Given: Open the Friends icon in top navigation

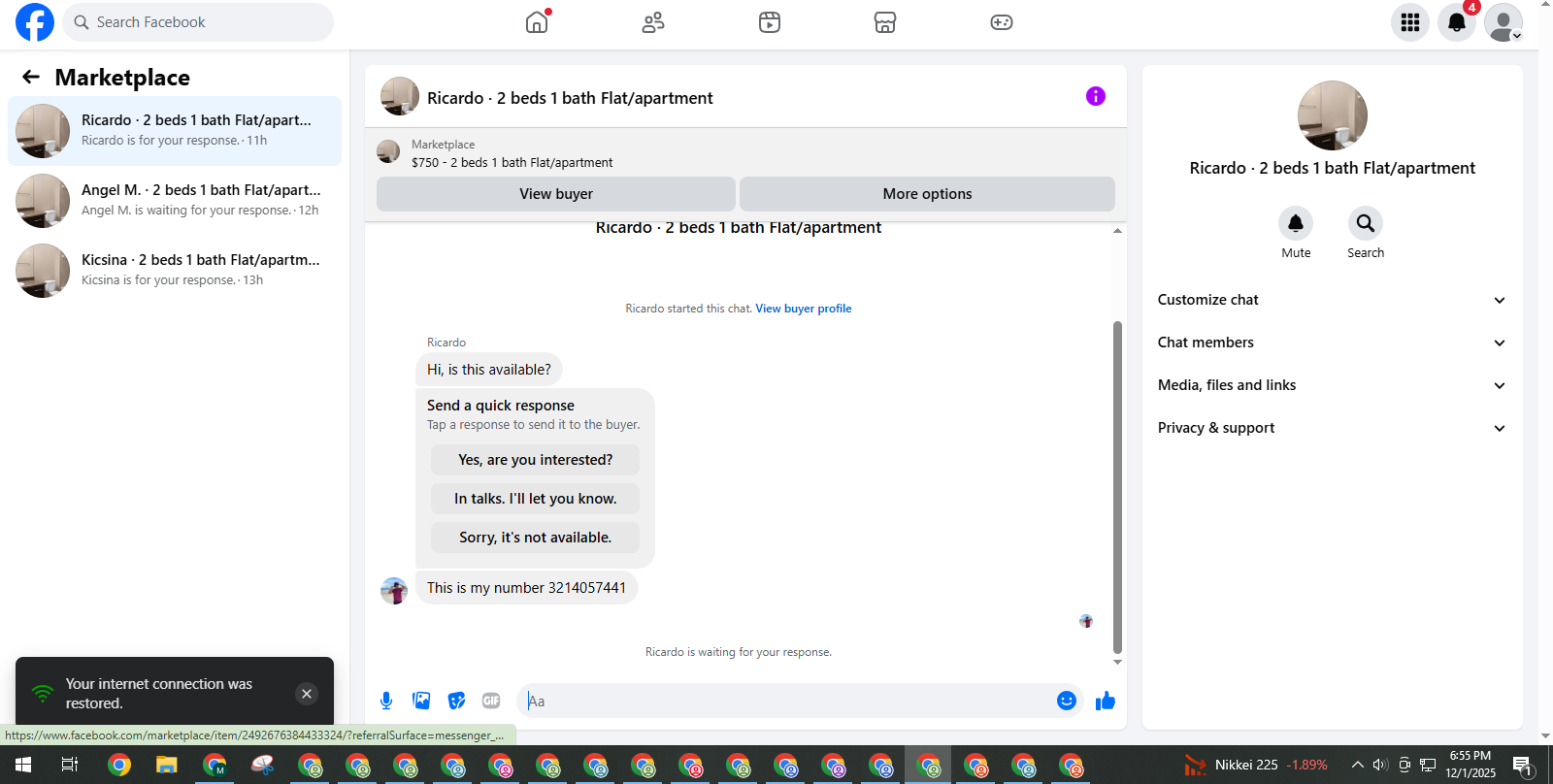Looking at the screenshot, I should pyautogui.click(x=653, y=22).
